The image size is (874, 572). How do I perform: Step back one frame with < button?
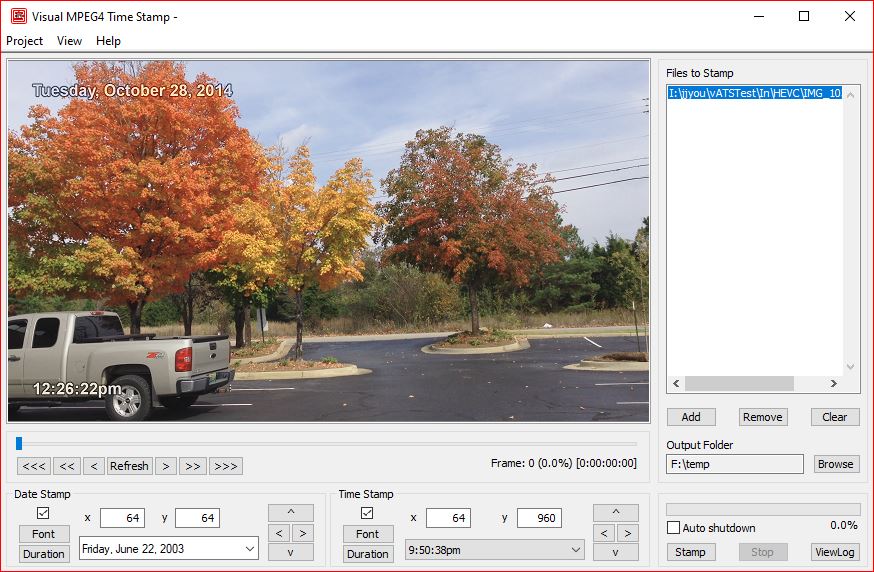[93, 466]
